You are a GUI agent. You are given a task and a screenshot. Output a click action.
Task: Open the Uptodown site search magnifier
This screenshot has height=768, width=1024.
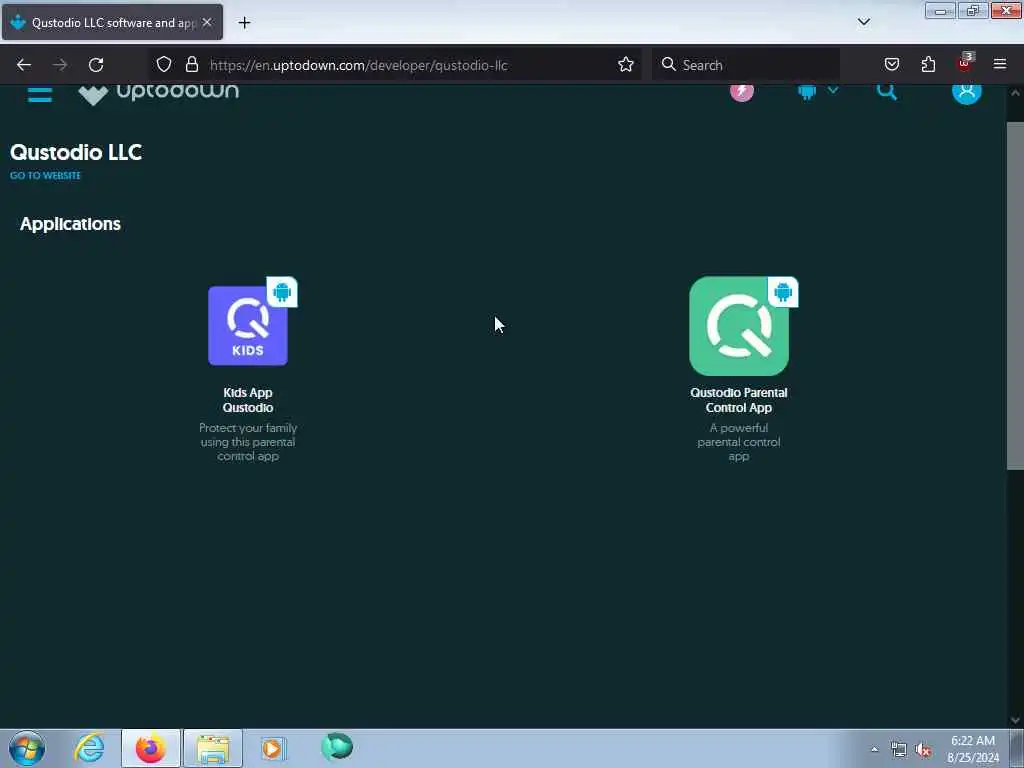click(x=886, y=91)
